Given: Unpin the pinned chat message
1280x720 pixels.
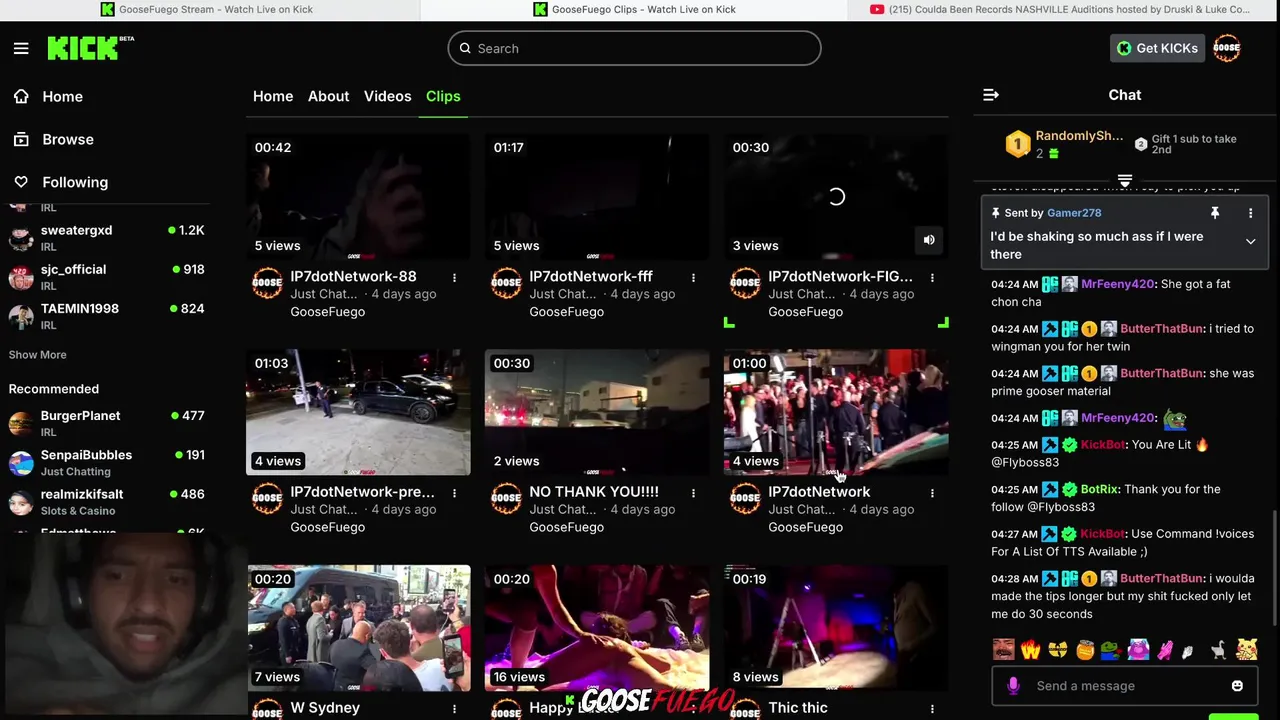Looking at the screenshot, I should [1215, 213].
